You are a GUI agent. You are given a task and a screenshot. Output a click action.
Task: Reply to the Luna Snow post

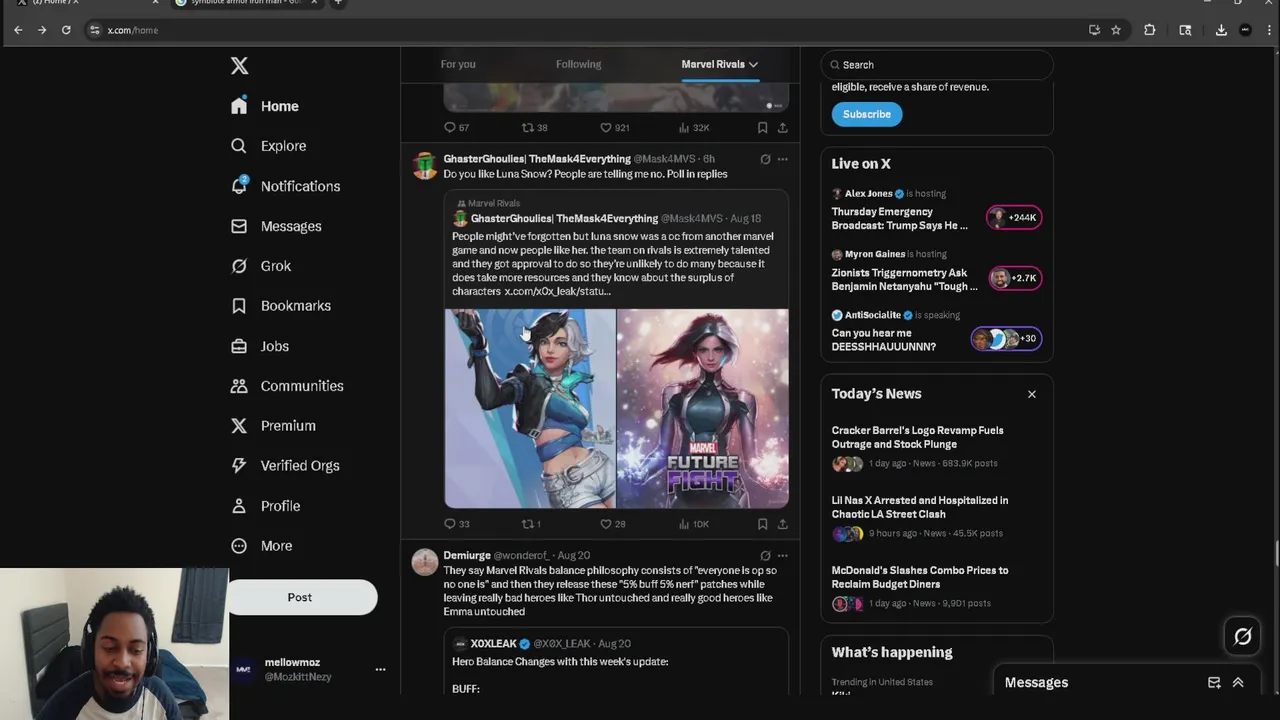[x=456, y=524]
